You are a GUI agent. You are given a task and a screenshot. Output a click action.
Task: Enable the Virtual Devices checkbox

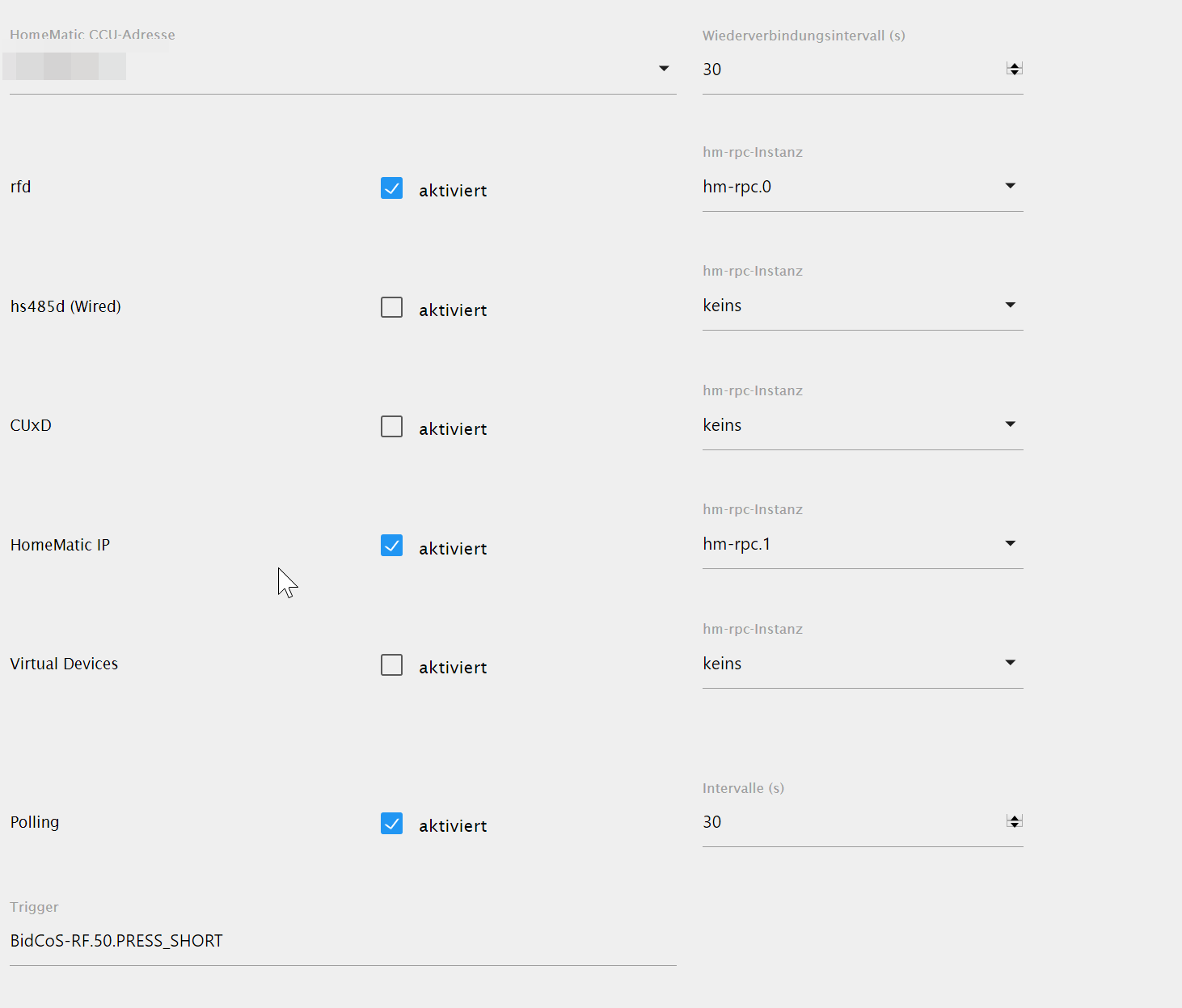click(391, 664)
